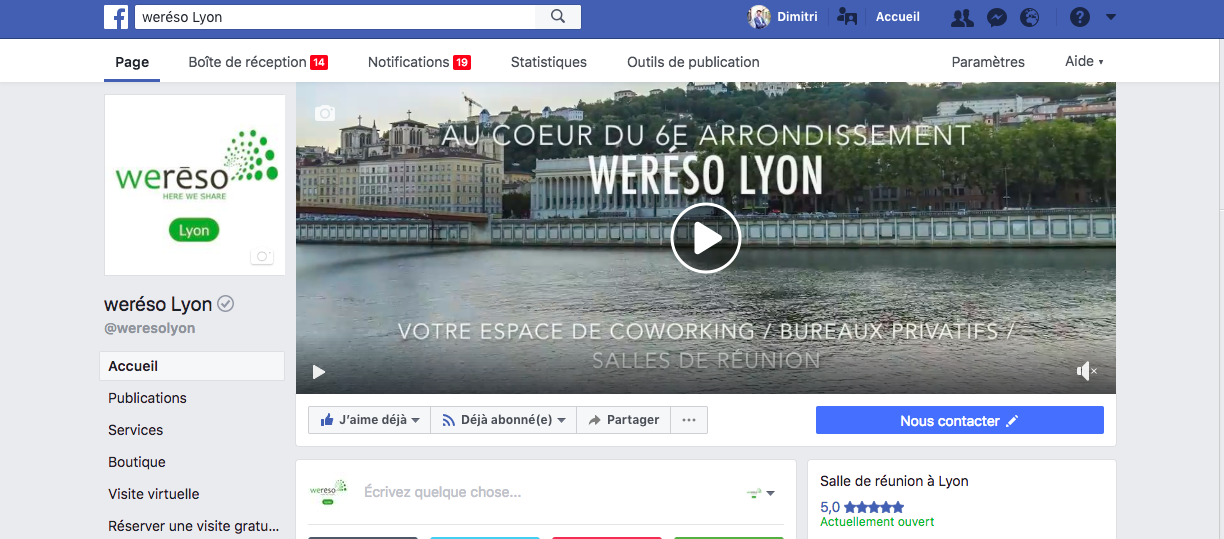Expand the Aide dropdown
Viewport: 1224px width, 539px height.
(x=1084, y=62)
